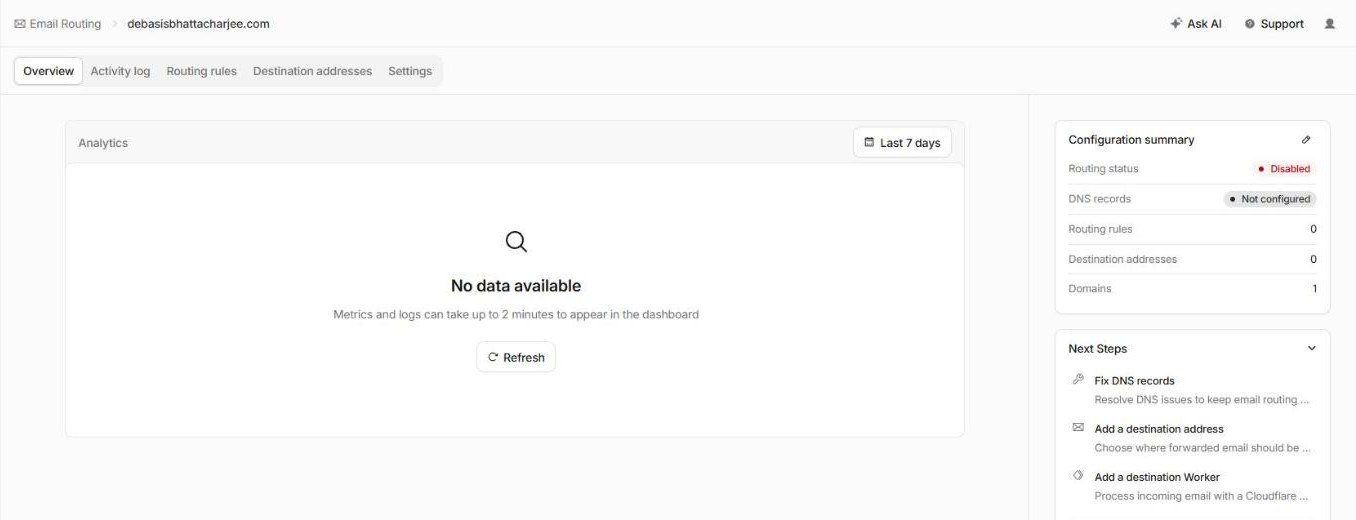Click the Routing status label
1356x520 pixels.
(x=1103, y=169)
